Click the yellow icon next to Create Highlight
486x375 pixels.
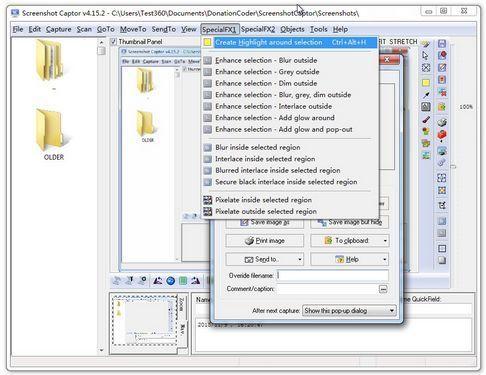click(208, 42)
